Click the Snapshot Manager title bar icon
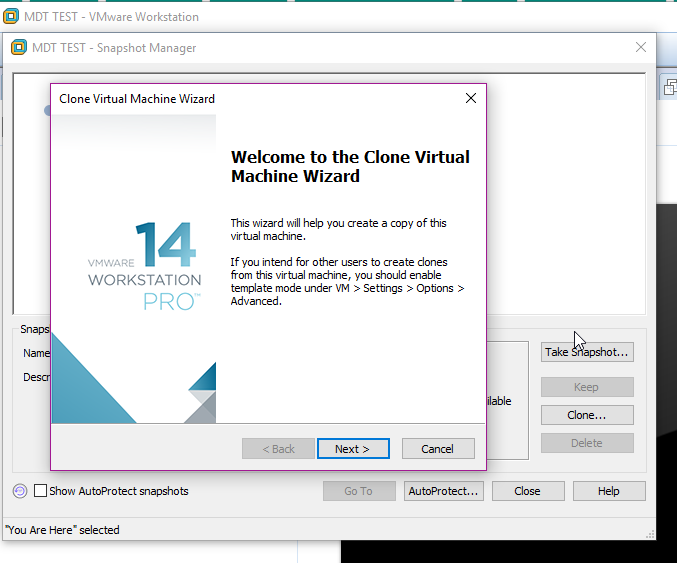 pos(19,47)
